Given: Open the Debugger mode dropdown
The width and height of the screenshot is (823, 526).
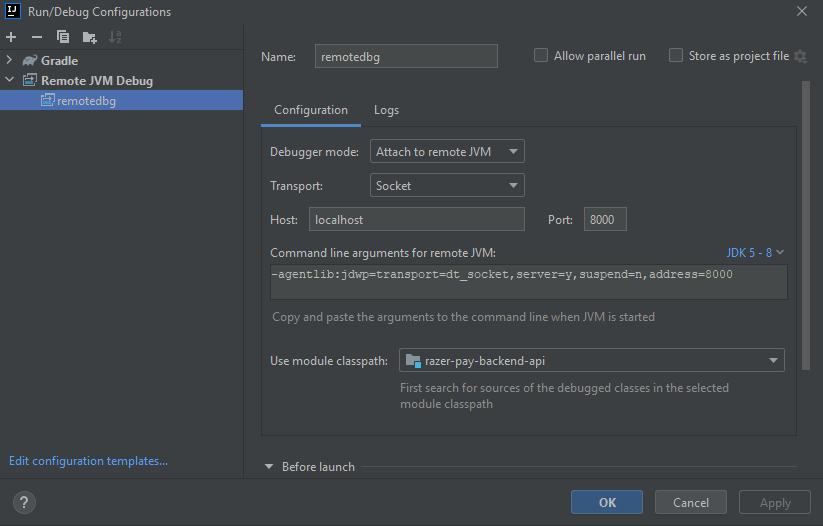Looking at the screenshot, I should (447, 152).
